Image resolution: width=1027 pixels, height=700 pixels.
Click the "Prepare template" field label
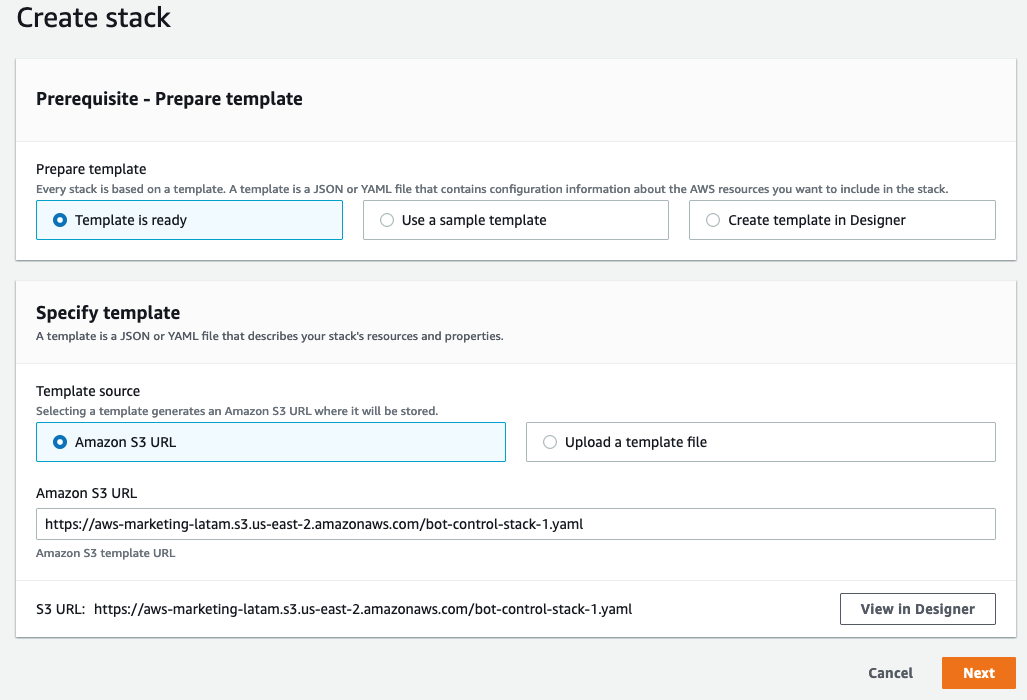(x=91, y=170)
